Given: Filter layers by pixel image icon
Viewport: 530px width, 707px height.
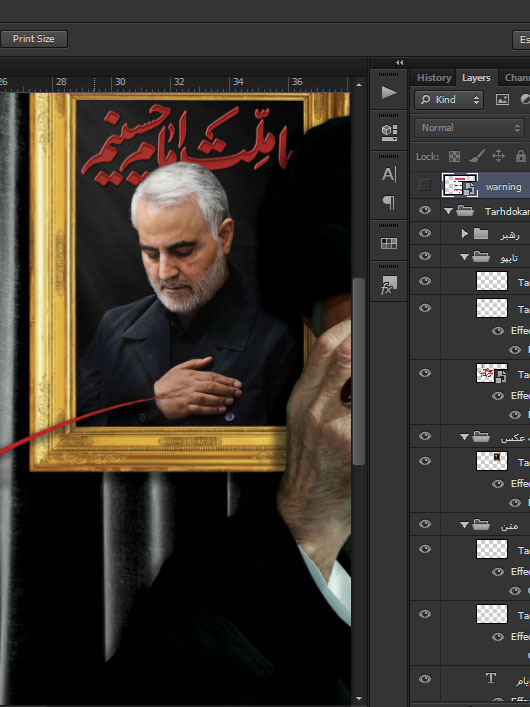Looking at the screenshot, I should 502,100.
